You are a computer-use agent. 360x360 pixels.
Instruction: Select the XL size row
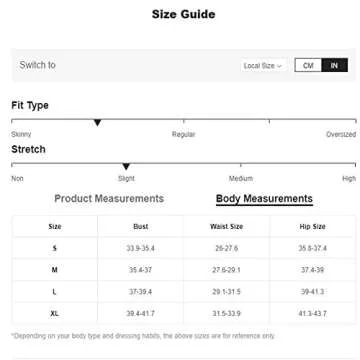point(184,313)
